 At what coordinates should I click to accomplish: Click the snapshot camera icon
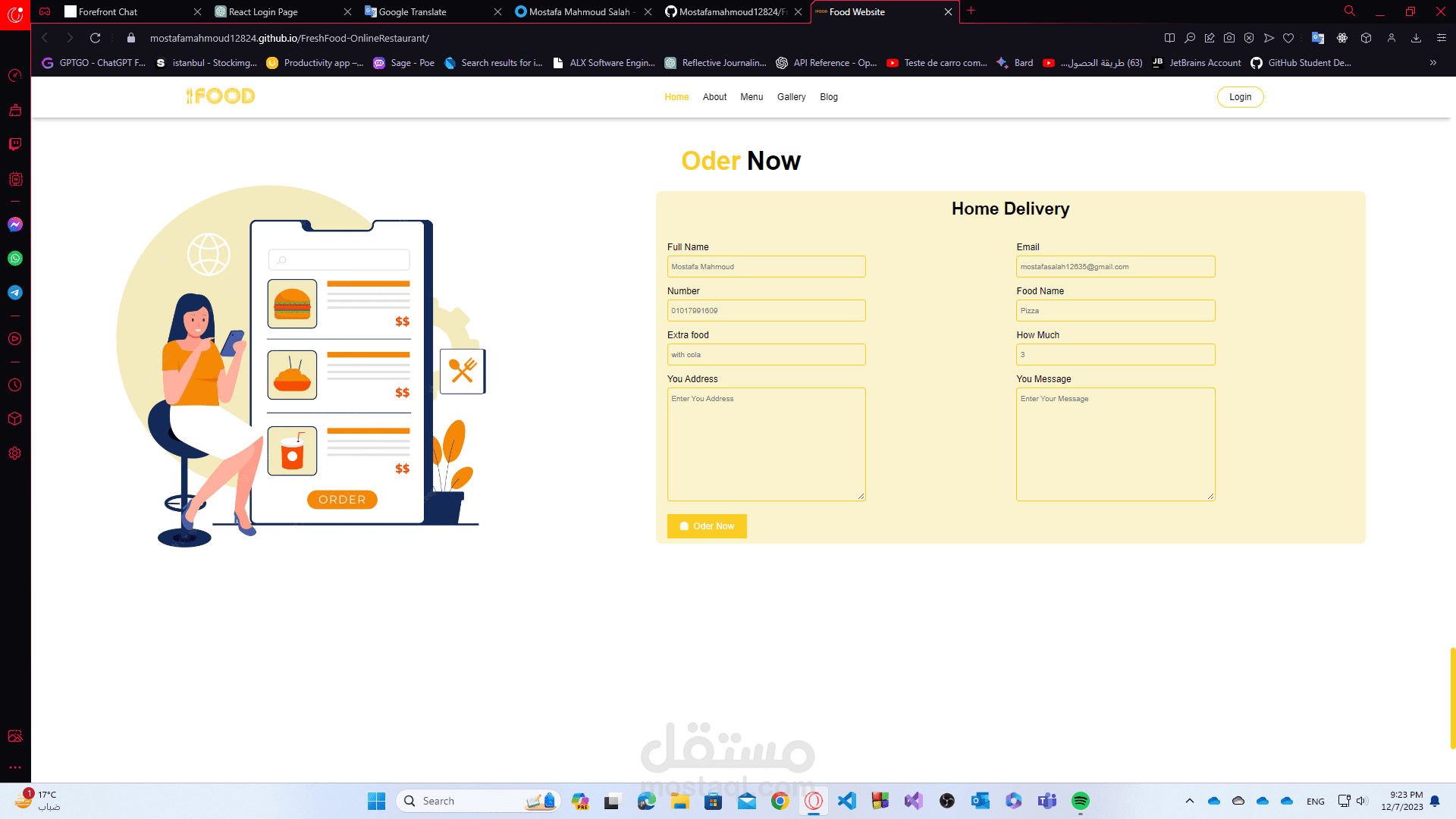(x=1229, y=38)
